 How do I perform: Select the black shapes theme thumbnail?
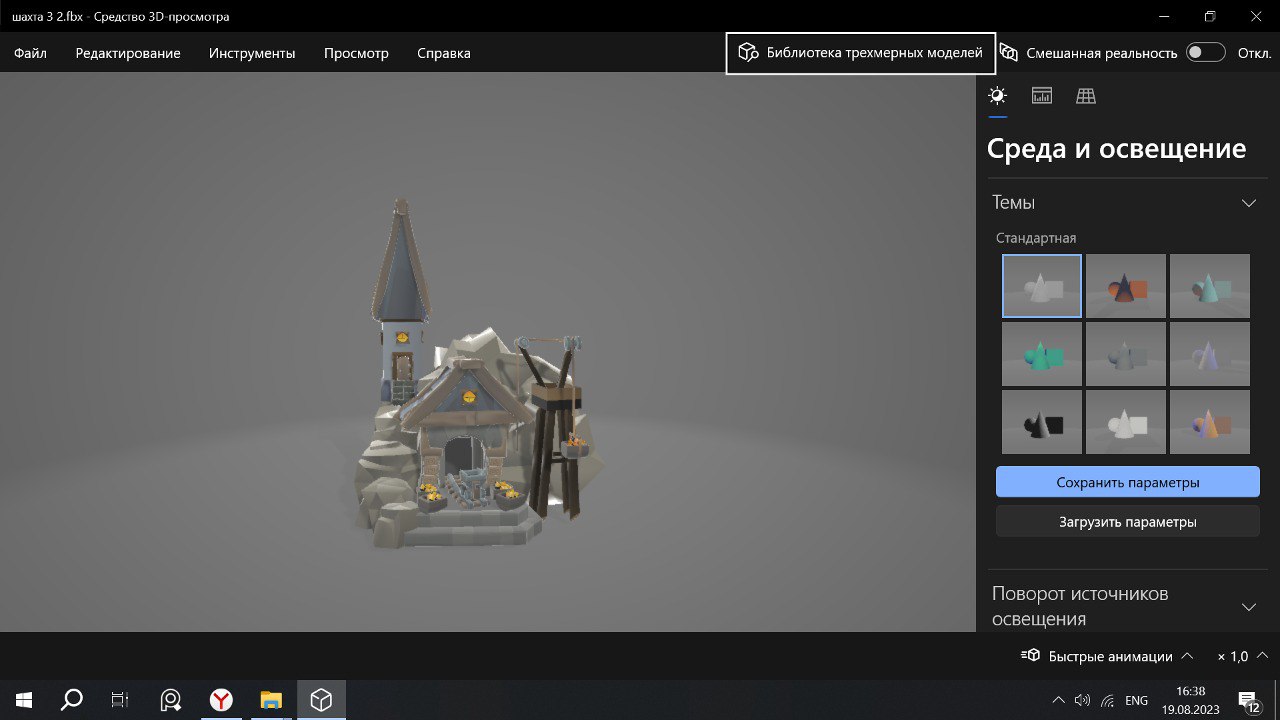(x=1042, y=422)
